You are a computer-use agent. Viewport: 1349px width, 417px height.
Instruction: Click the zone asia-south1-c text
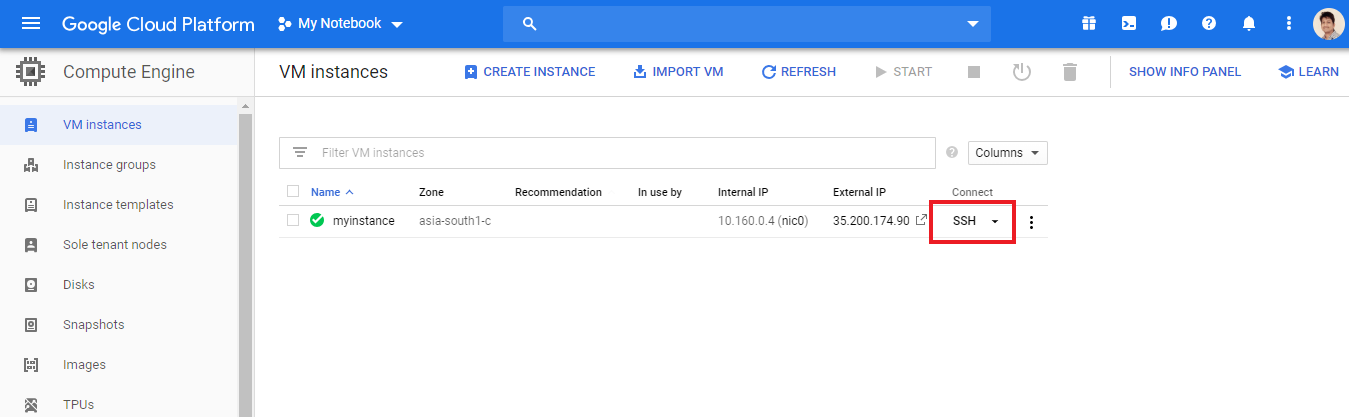[455, 221]
